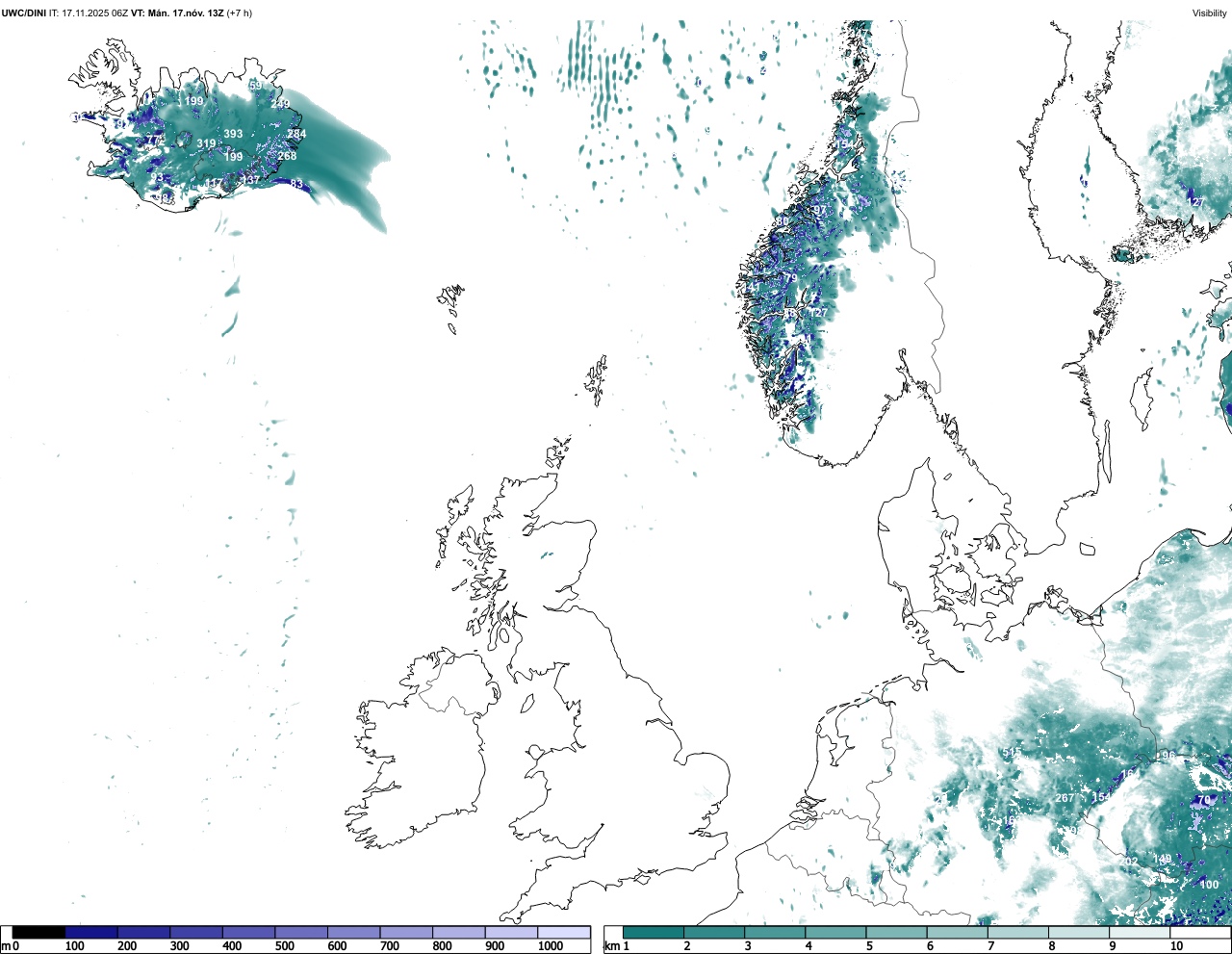This screenshot has width=1232, height=954.
Task: Click the 'Visibility' parameter label
Action: click(x=1210, y=13)
